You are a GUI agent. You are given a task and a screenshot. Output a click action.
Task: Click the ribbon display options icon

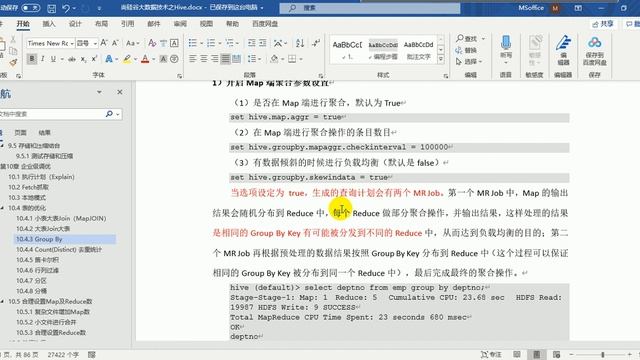pyautogui.click(x=578, y=8)
